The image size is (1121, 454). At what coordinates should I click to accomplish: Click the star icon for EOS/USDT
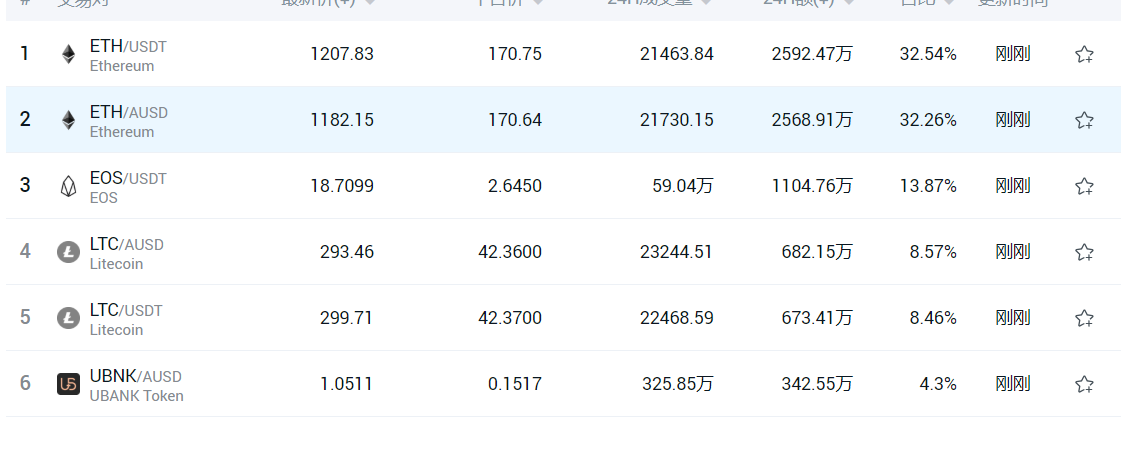[1084, 186]
